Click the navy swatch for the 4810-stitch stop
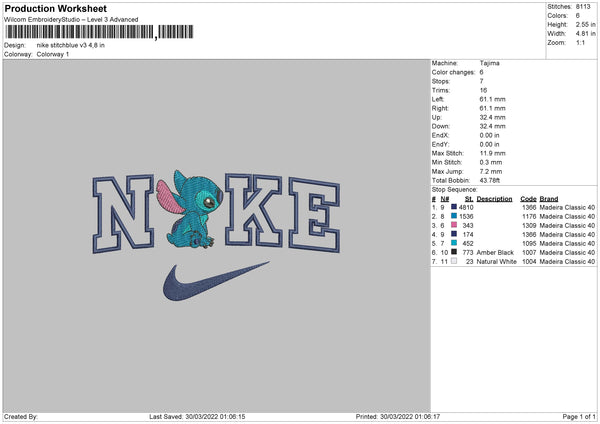The image size is (600, 424). click(454, 207)
